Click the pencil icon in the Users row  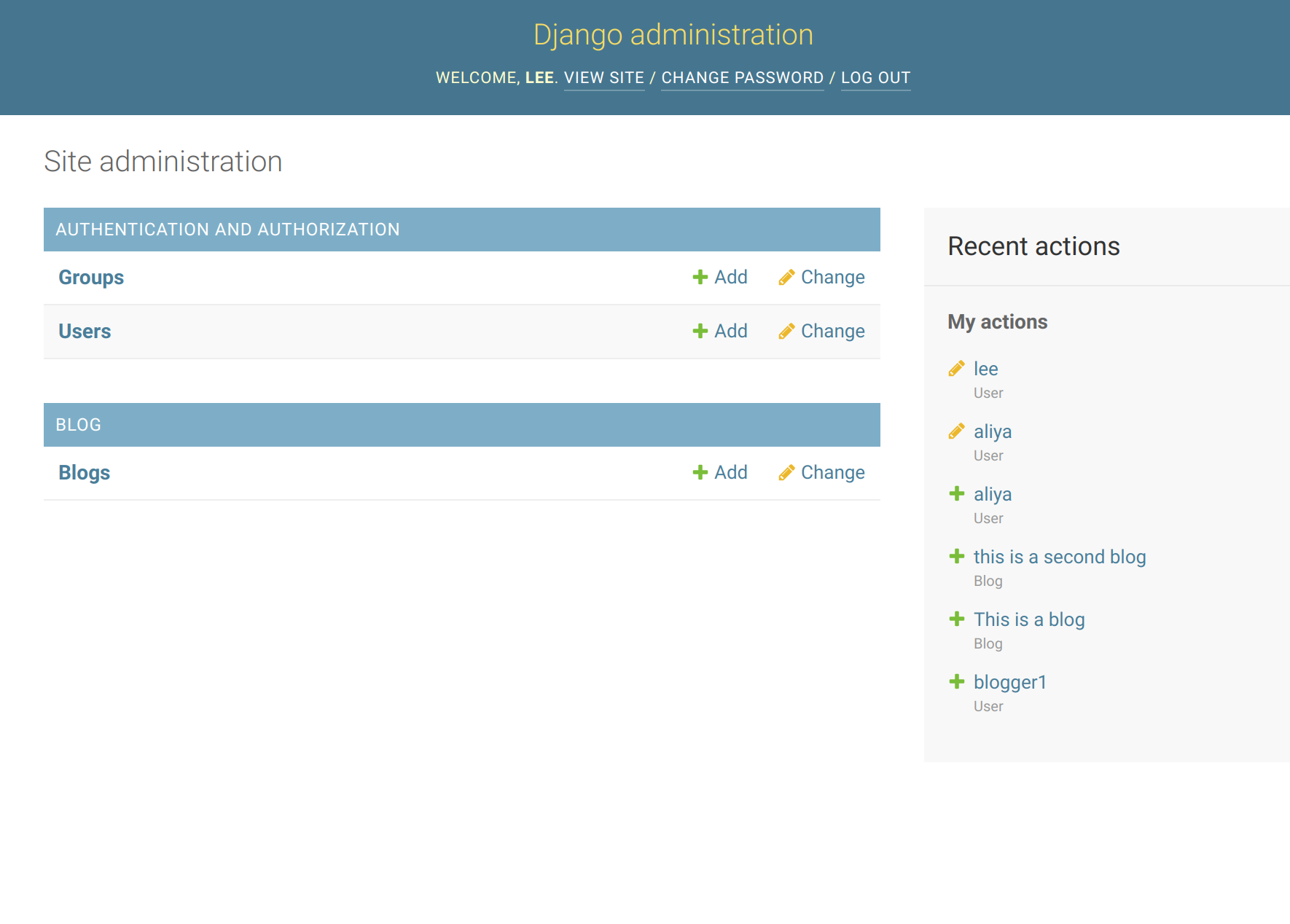click(786, 331)
